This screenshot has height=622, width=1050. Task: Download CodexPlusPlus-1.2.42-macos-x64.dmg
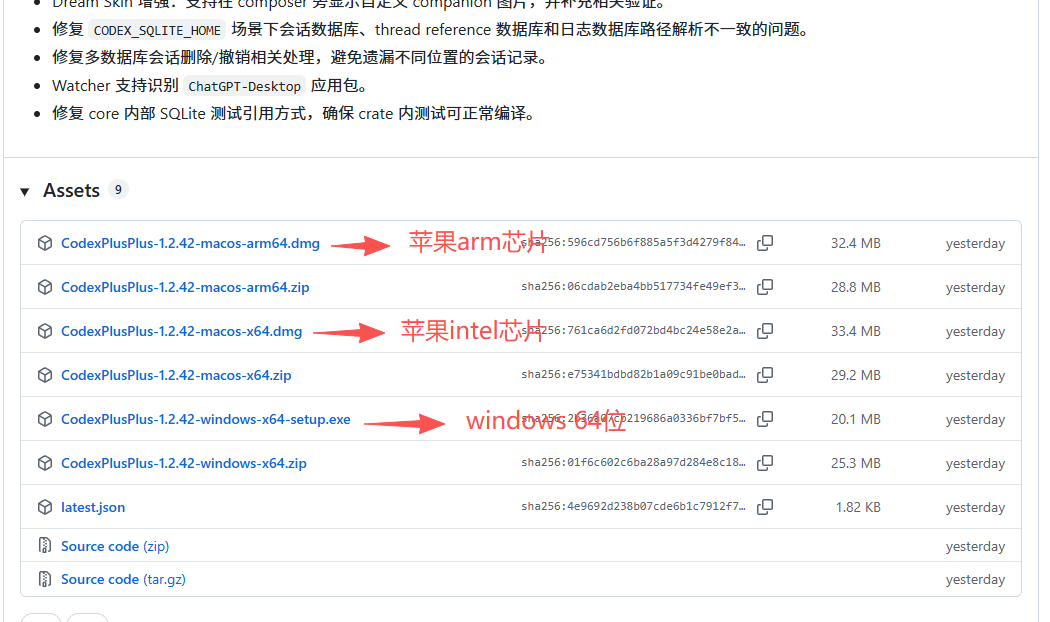click(x=181, y=331)
